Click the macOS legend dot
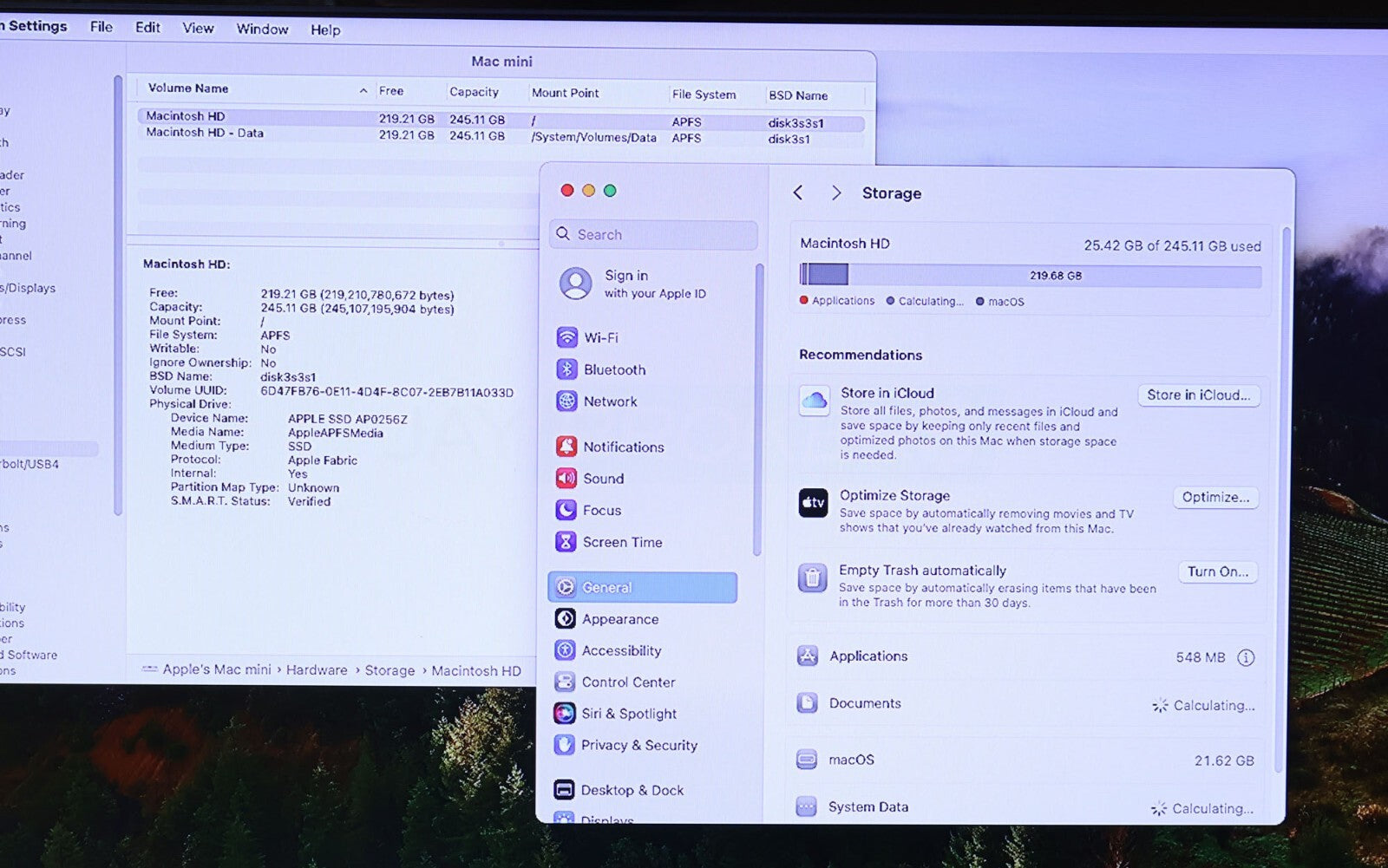Image resolution: width=1388 pixels, height=868 pixels. (x=979, y=302)
